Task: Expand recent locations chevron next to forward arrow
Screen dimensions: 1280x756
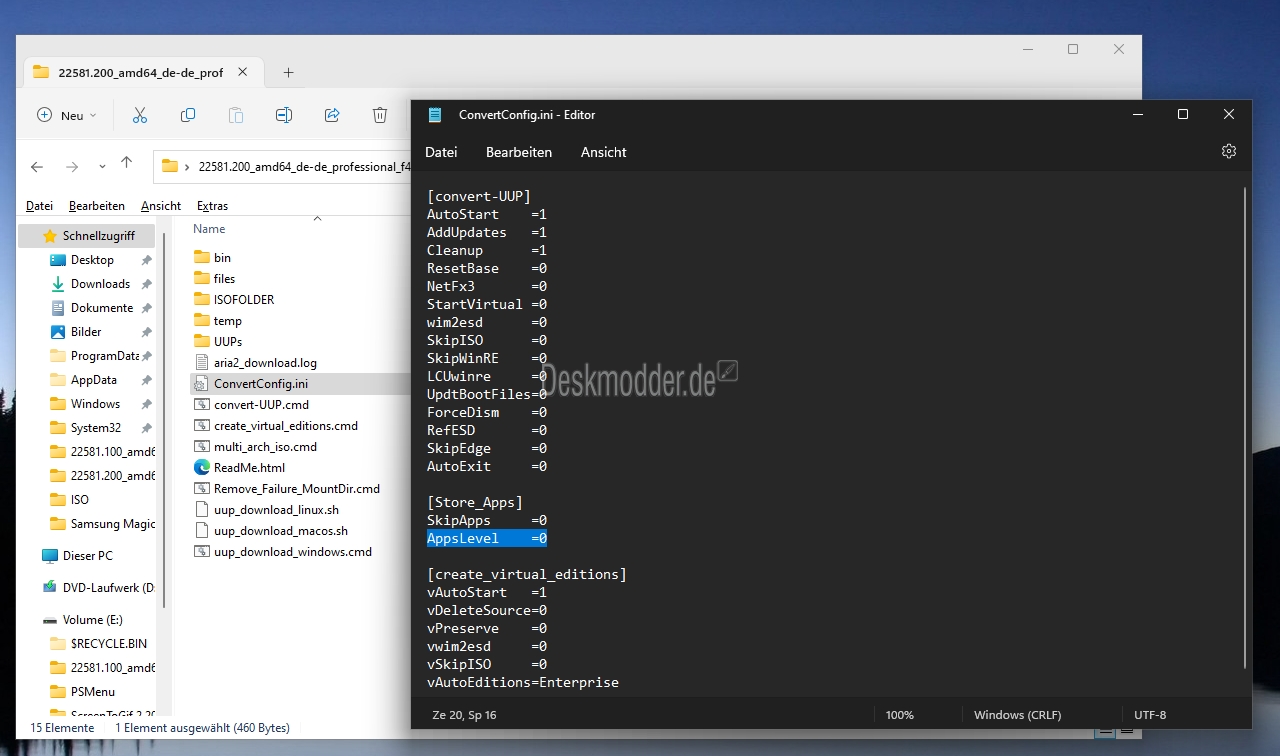Action: click(x=102, y=167)
